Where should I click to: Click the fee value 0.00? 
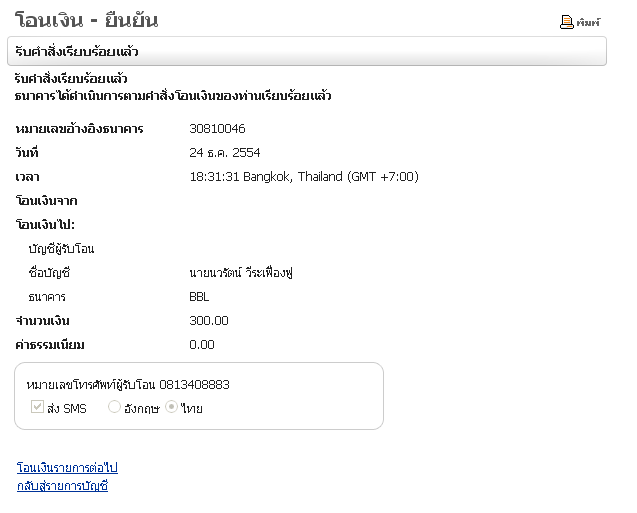pos(201,345)
